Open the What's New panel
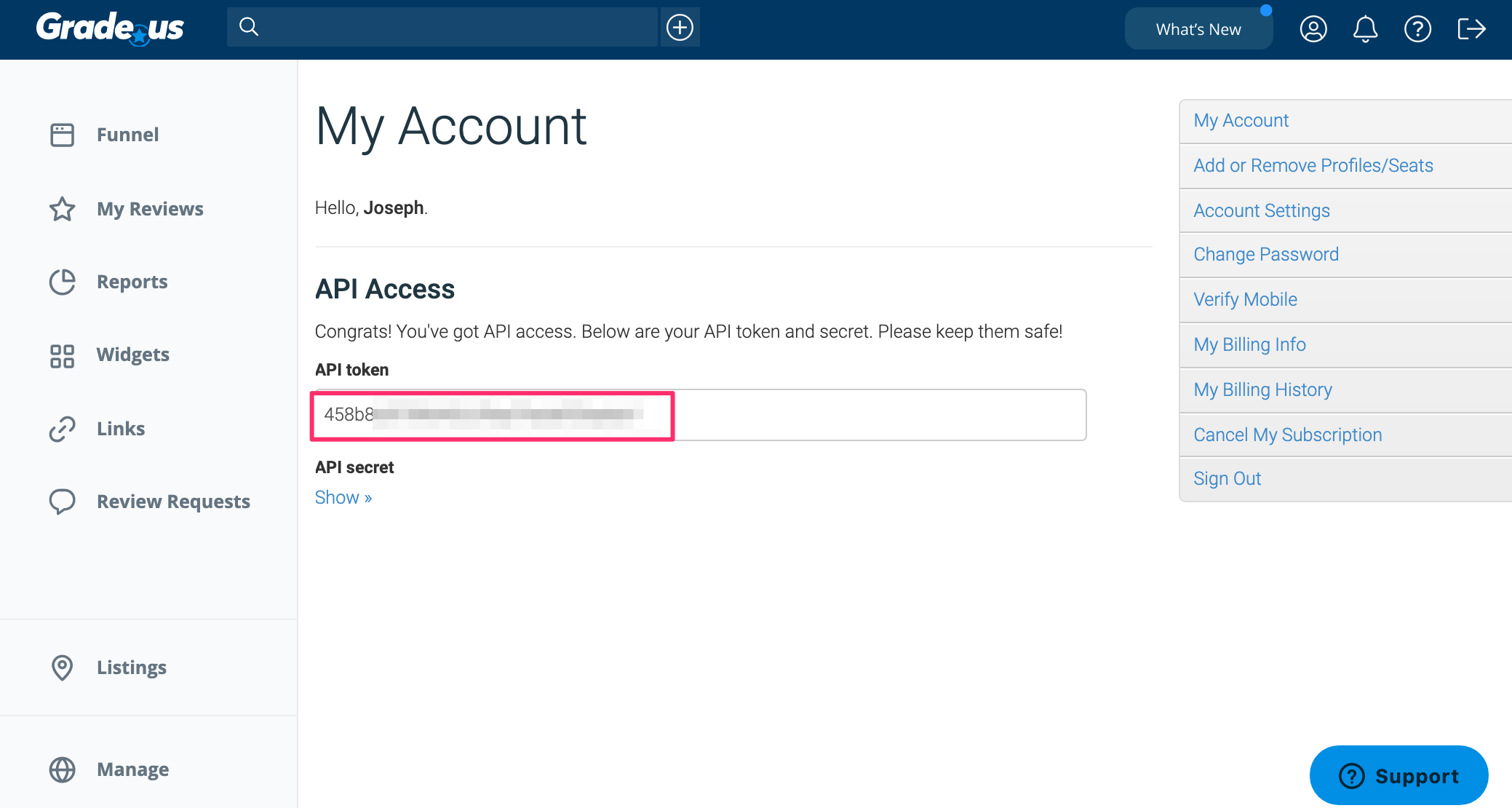 (x=1198, y=29)
